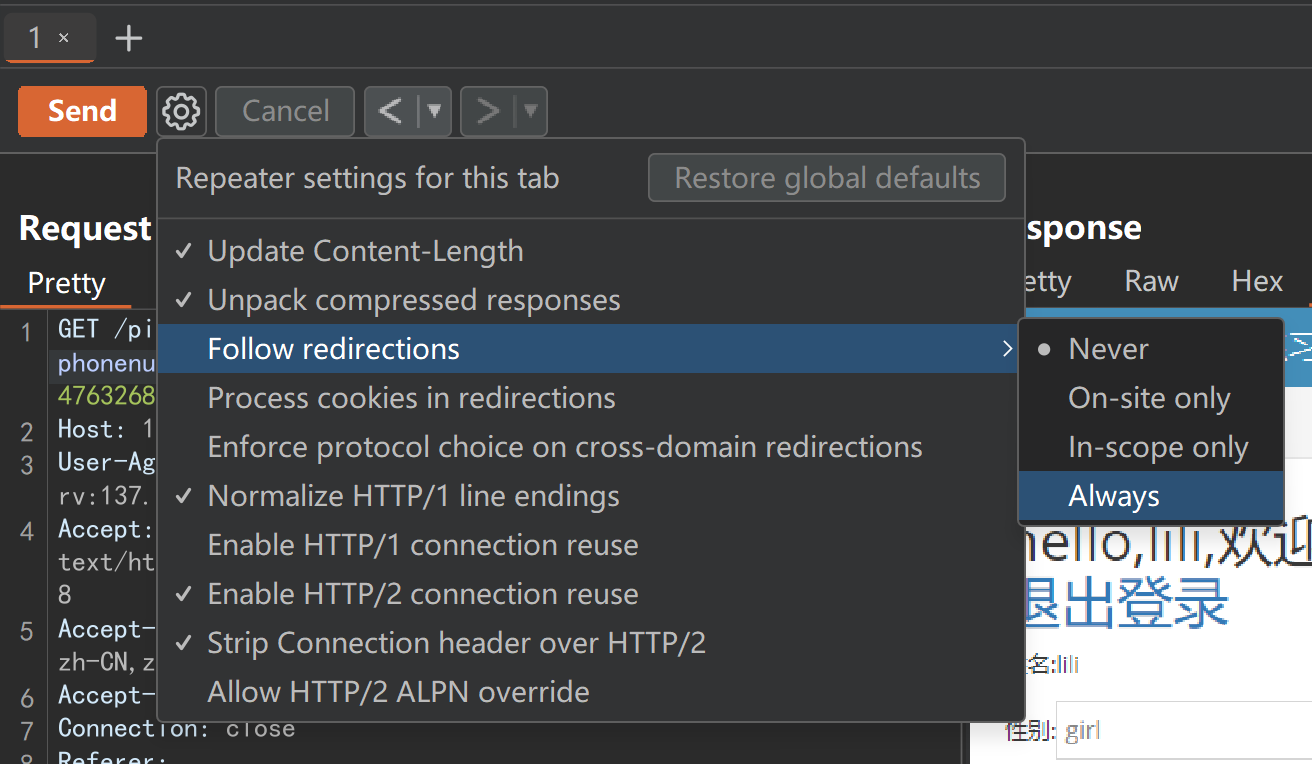This screenshot has width=1312, height=764.
Task: Click Process cookies in redirections
Action: point(411,398)
